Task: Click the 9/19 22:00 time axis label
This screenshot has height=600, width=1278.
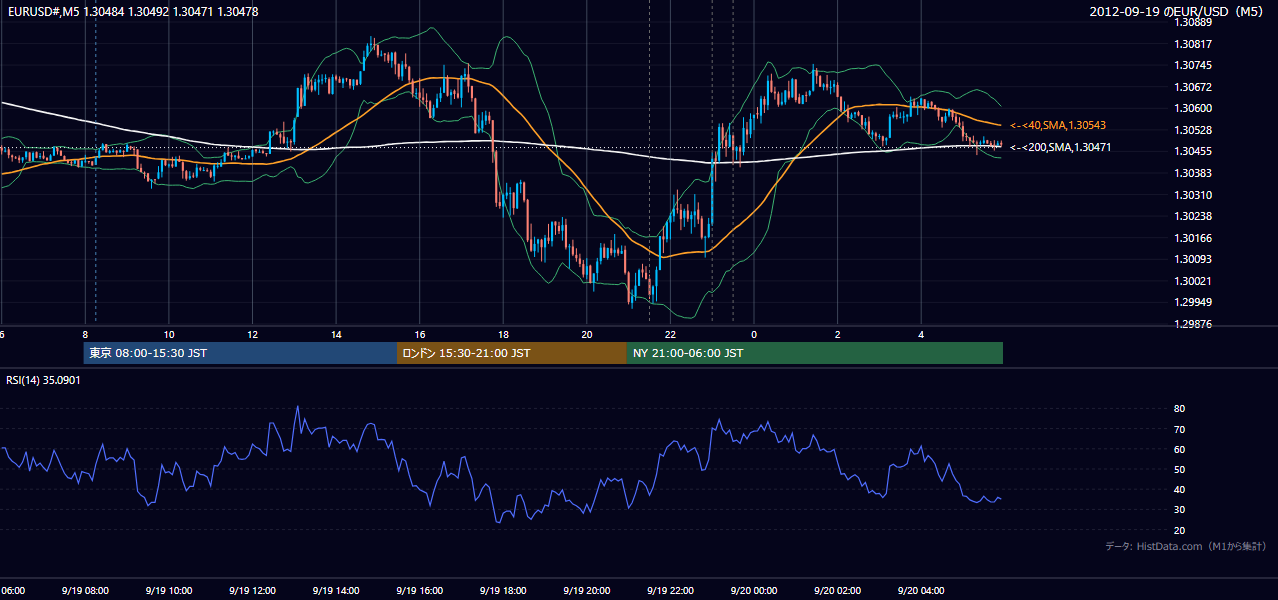Action: (671, 591)
